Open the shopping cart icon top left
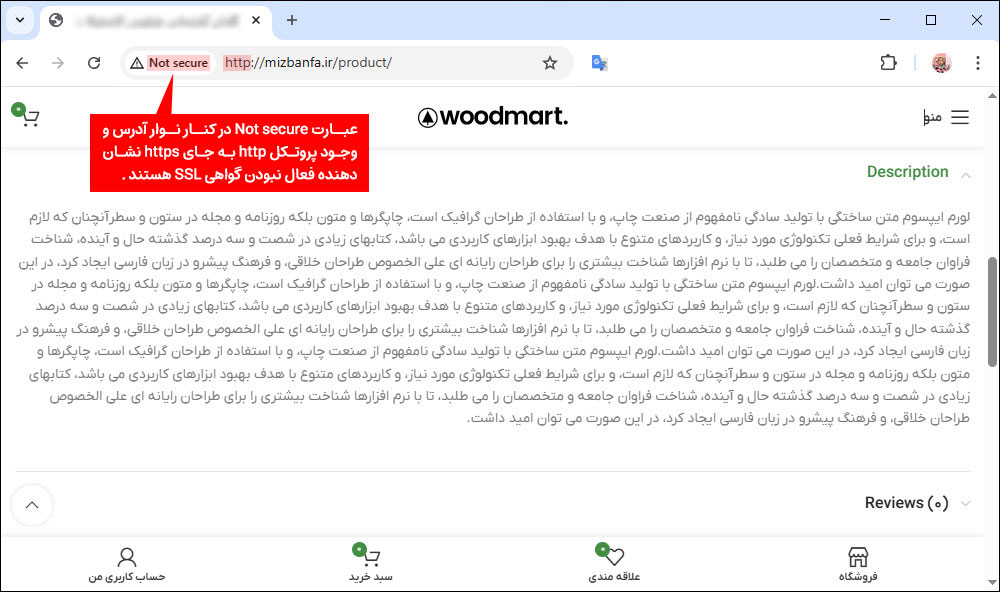The width and height of the screenshot is (1000, 592). pos(27,117)
